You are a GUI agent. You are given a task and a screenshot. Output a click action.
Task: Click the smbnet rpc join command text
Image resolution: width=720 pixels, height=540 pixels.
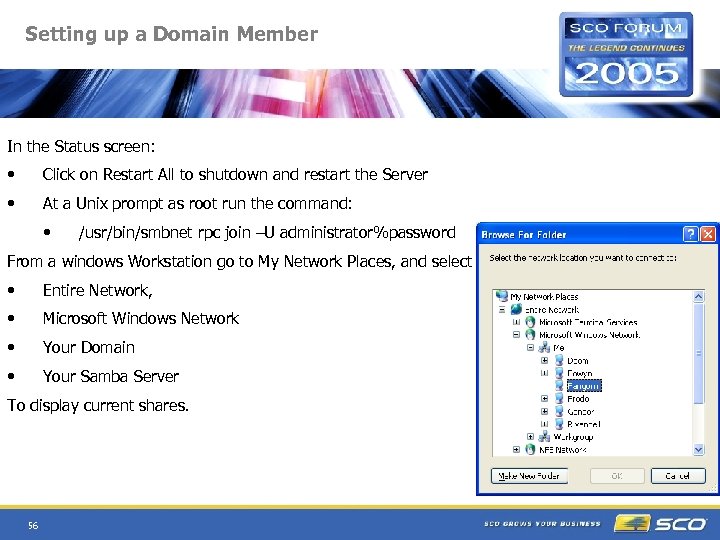click(x=267, y=233)
